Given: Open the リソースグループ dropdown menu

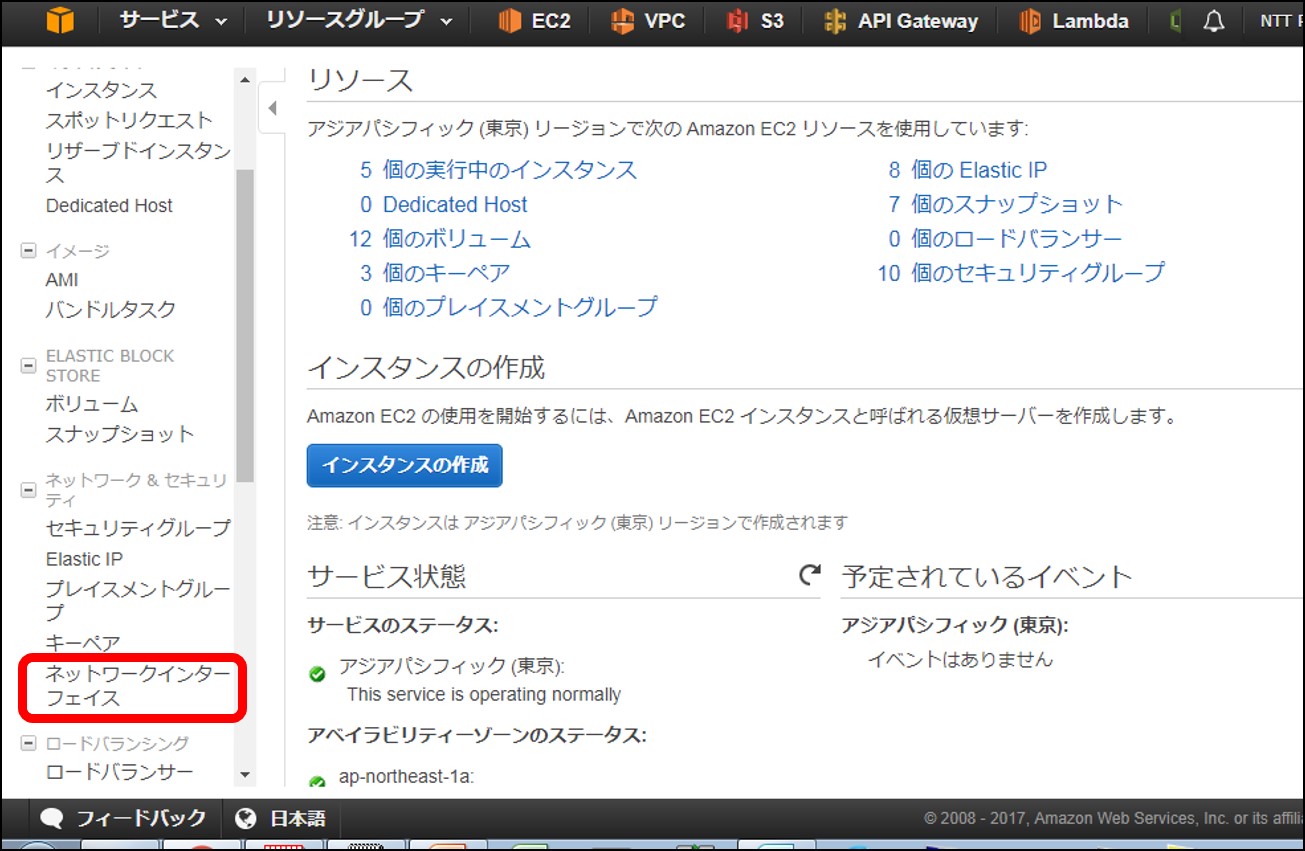Looking at the screenshot, I should (359, 20).
